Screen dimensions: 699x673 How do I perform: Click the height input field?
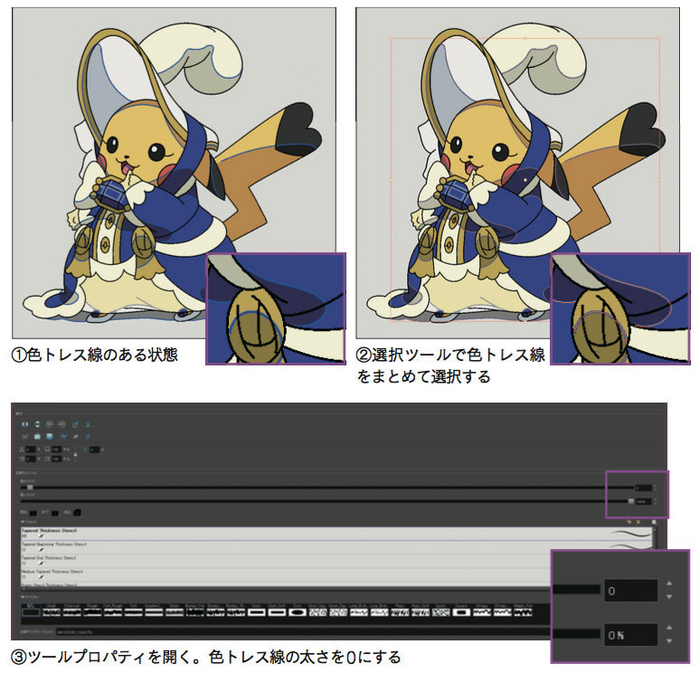(x=56, y=459)
